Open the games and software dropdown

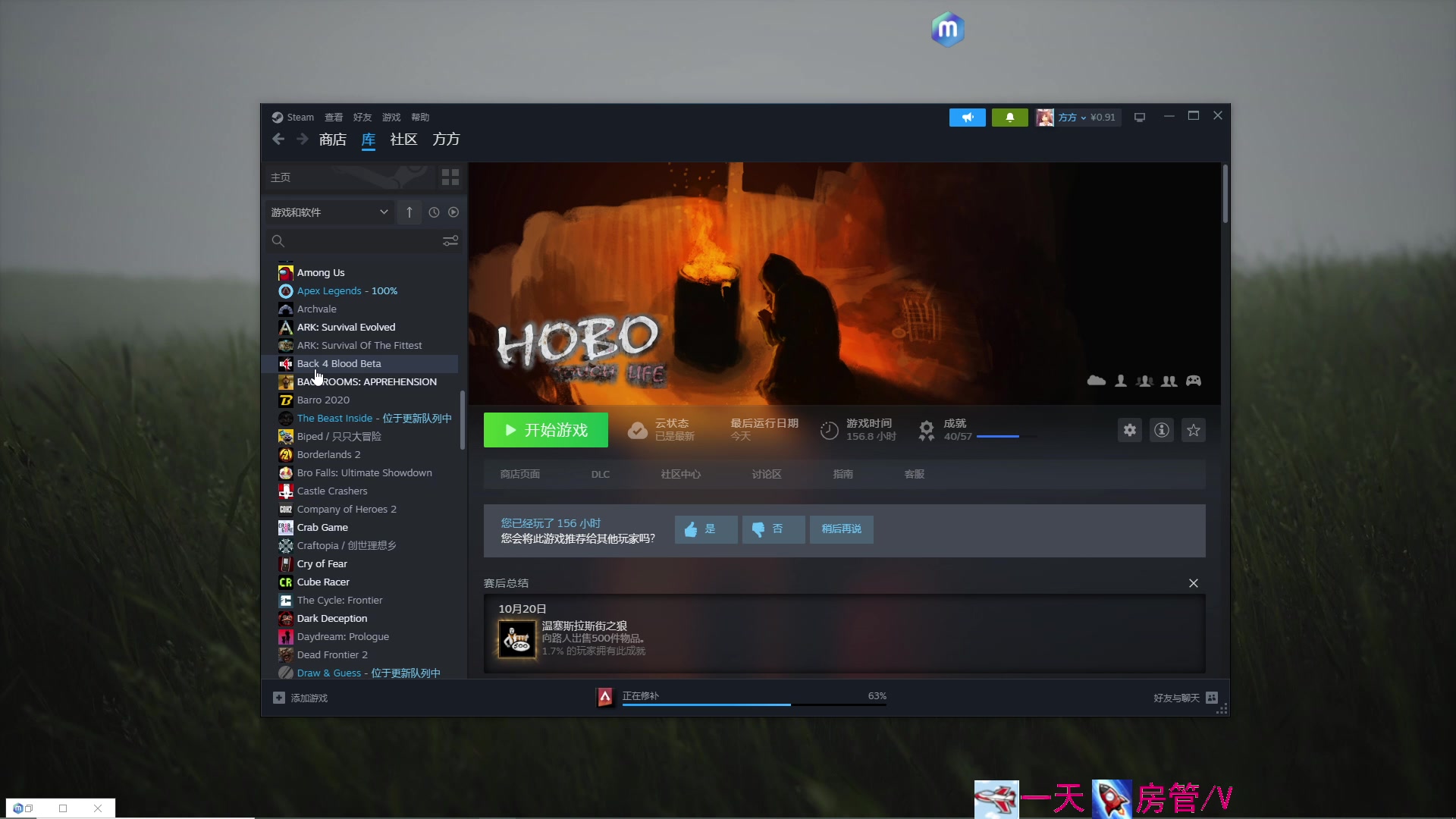(329, 212)
